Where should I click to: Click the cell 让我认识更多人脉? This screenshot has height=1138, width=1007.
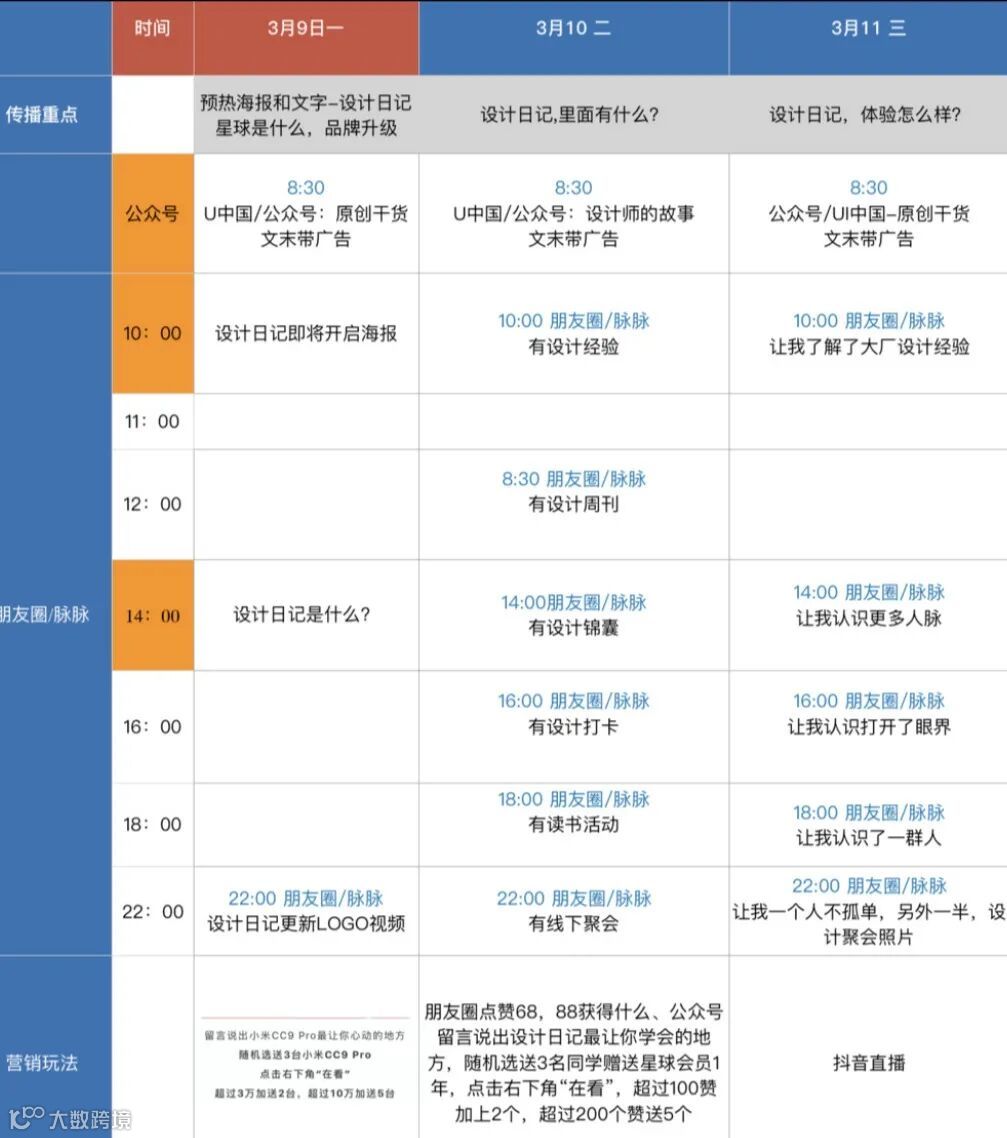click(868, 615)
